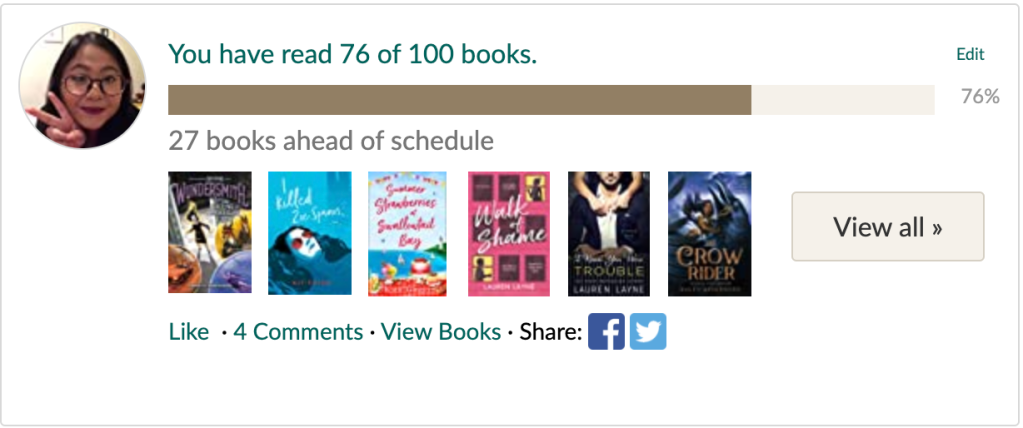Click the 76% progress label
This screenshot has width=1023, height=428.
point(980,97)
